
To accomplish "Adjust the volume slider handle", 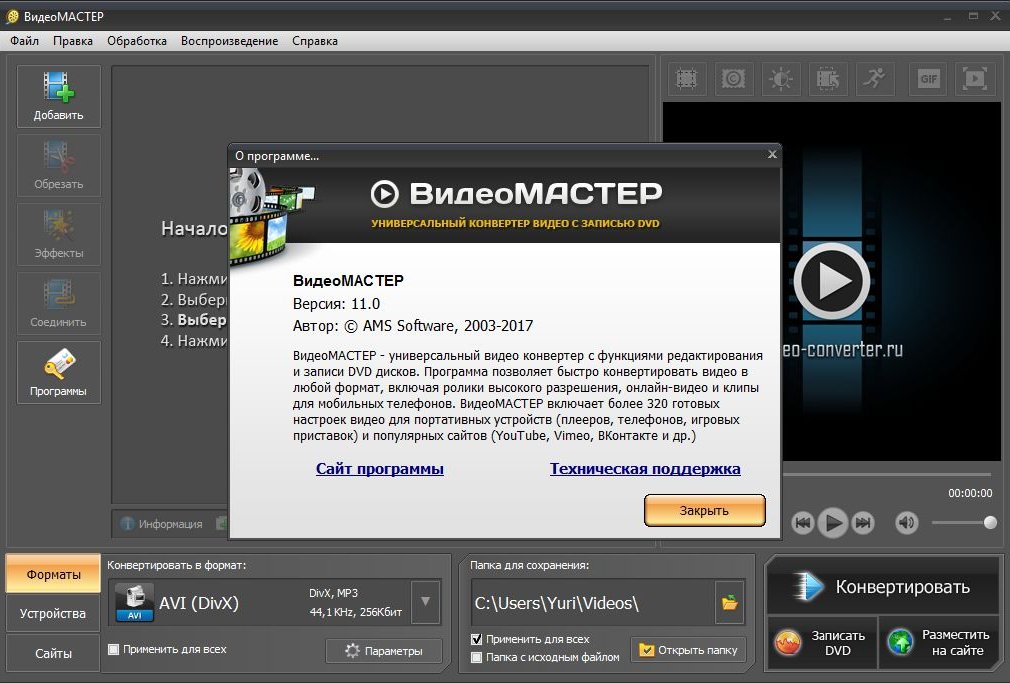I will click(990, 523).
